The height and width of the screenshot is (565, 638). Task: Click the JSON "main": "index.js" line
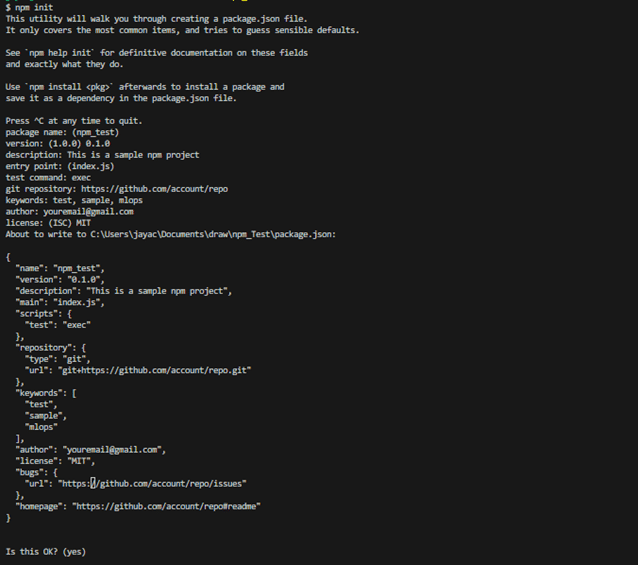(x=60, y=302)
